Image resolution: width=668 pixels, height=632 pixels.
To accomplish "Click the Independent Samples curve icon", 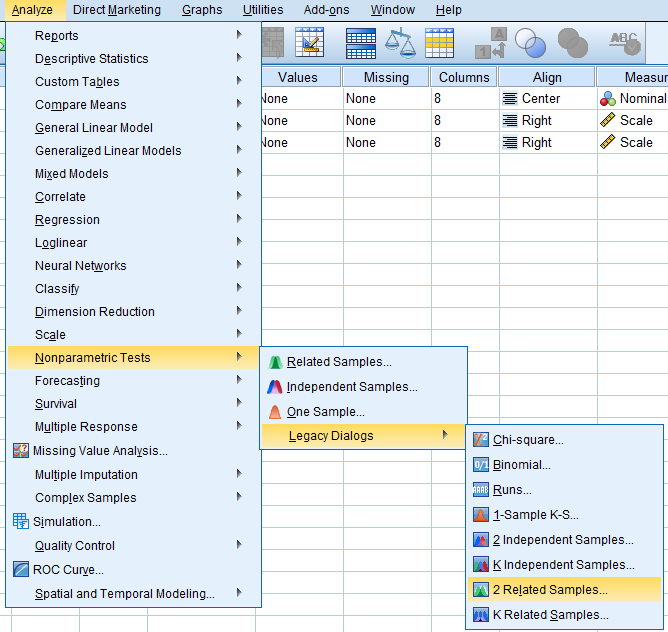I will click(x=275, y=387).
